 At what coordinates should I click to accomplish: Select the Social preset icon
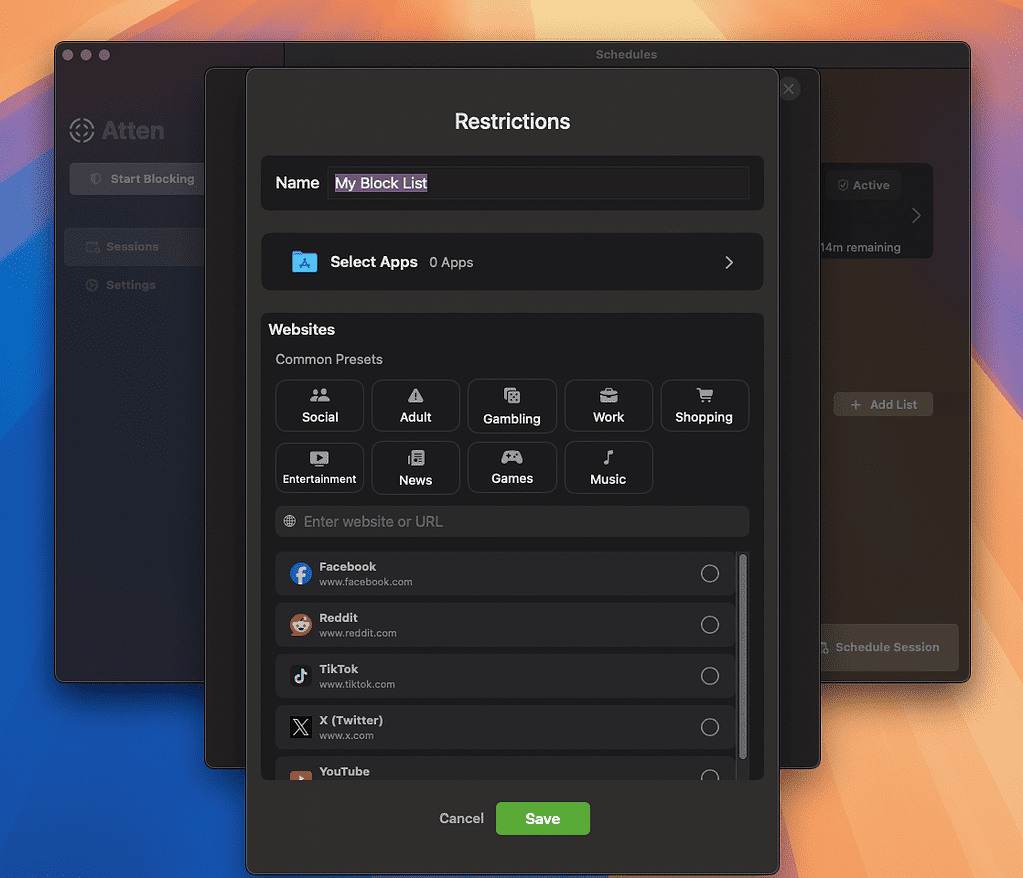319,406
